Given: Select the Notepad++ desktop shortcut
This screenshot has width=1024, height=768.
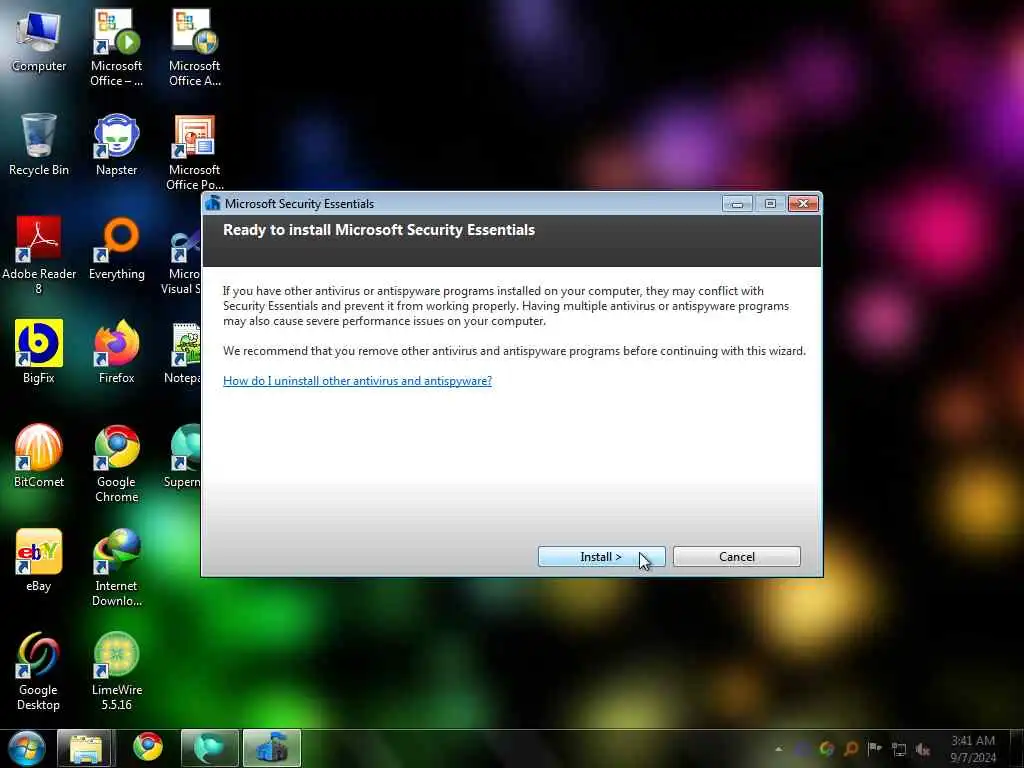Looking at the screenshot, I should click(183, 353).
